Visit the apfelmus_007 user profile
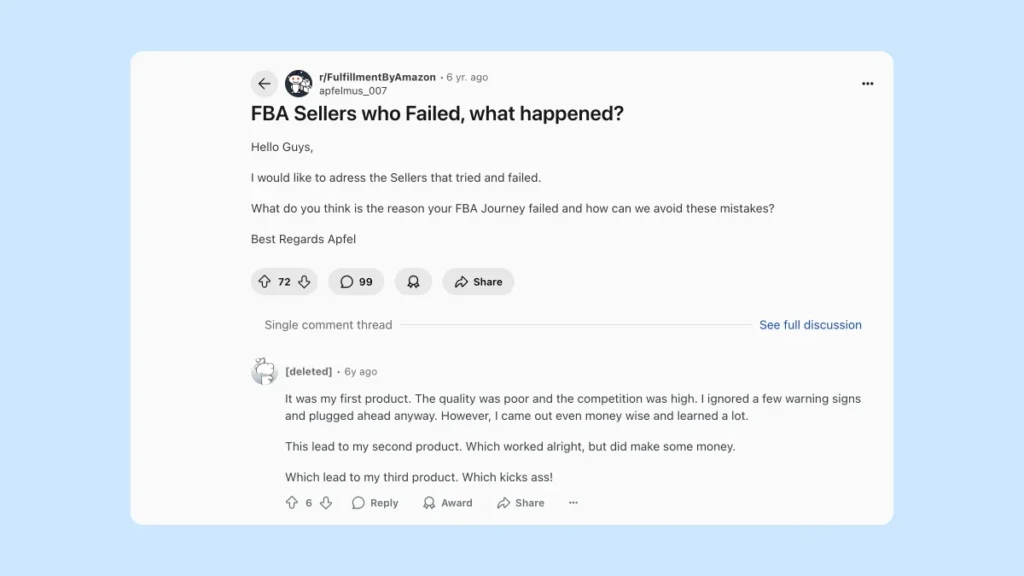Screen dimensions: 1024x576 (x=353, y=91)
